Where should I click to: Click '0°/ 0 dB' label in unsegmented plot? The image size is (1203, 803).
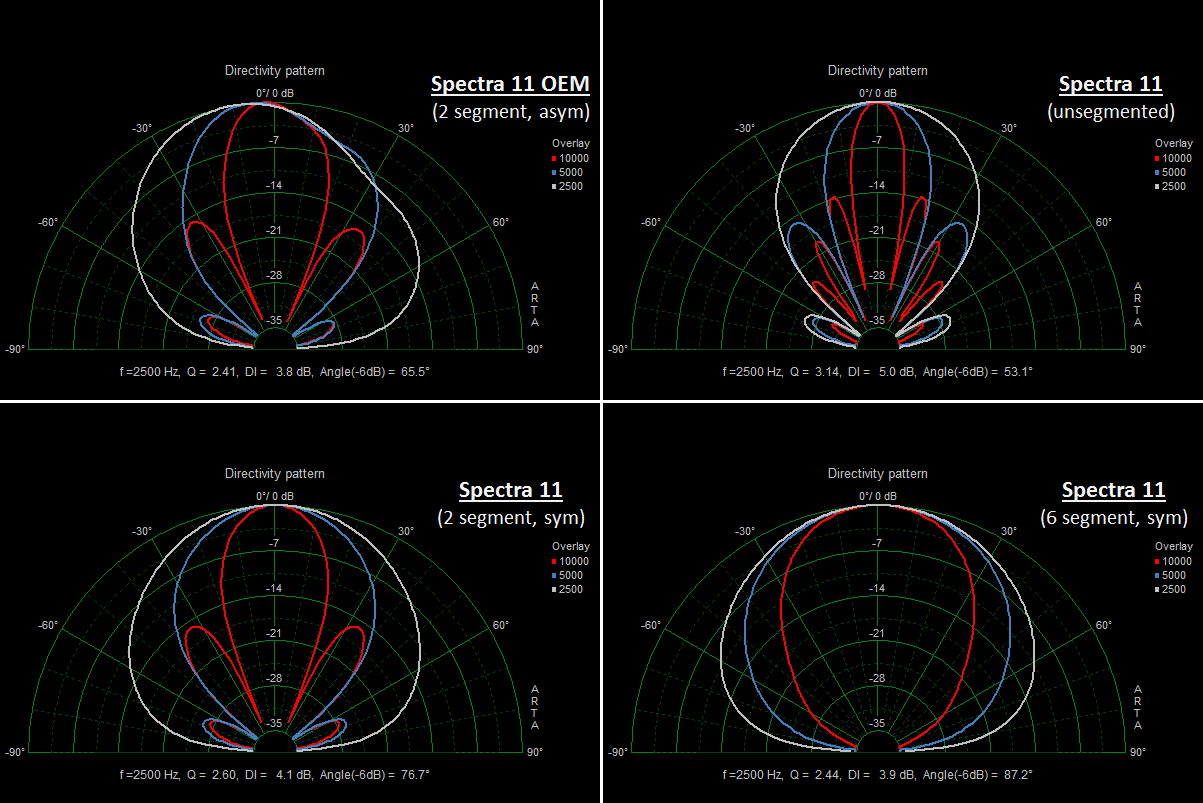878,93
